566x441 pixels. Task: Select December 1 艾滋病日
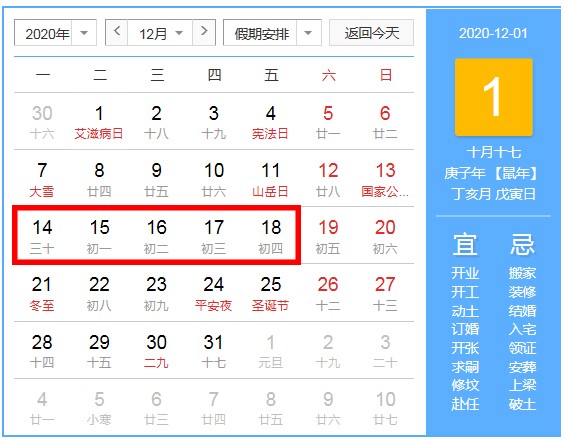[x=99, y=122]
